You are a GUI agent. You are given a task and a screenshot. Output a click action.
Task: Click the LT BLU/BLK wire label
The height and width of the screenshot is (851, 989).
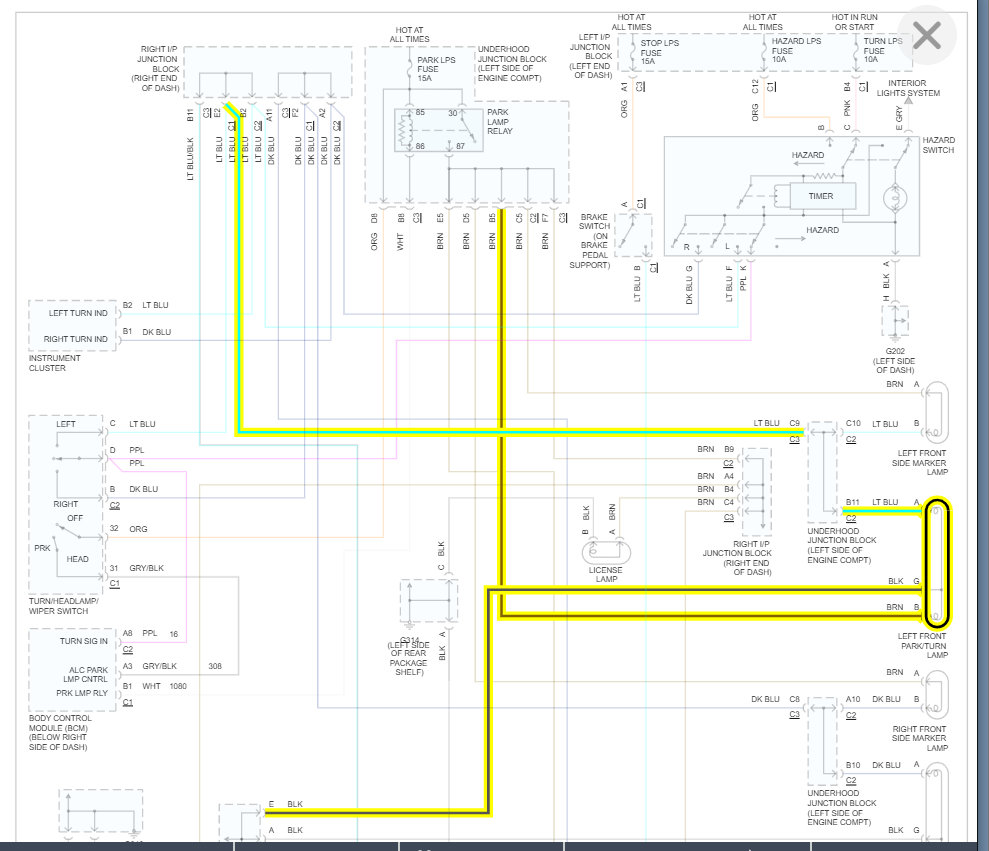[x=190, y=159]
